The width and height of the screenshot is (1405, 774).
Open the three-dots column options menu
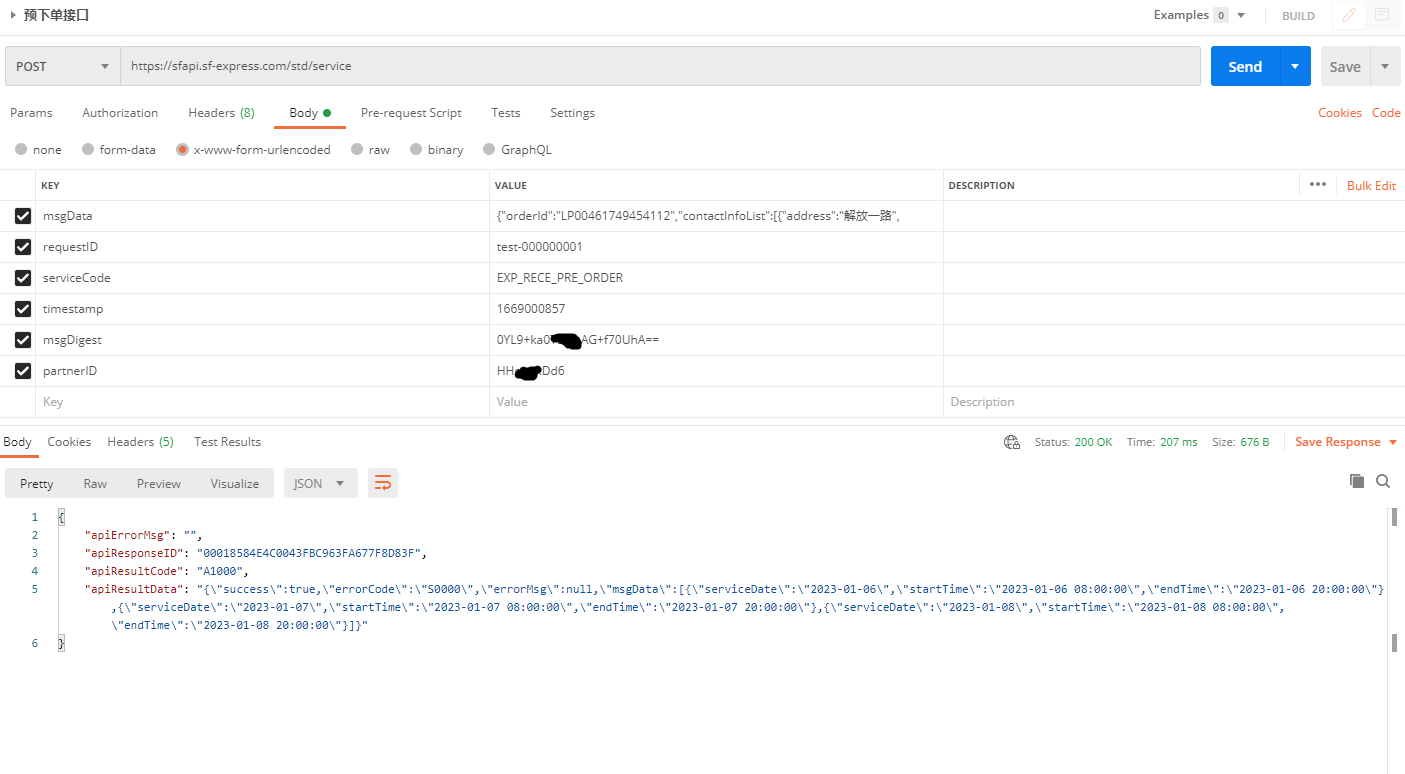click(1318, 185)
